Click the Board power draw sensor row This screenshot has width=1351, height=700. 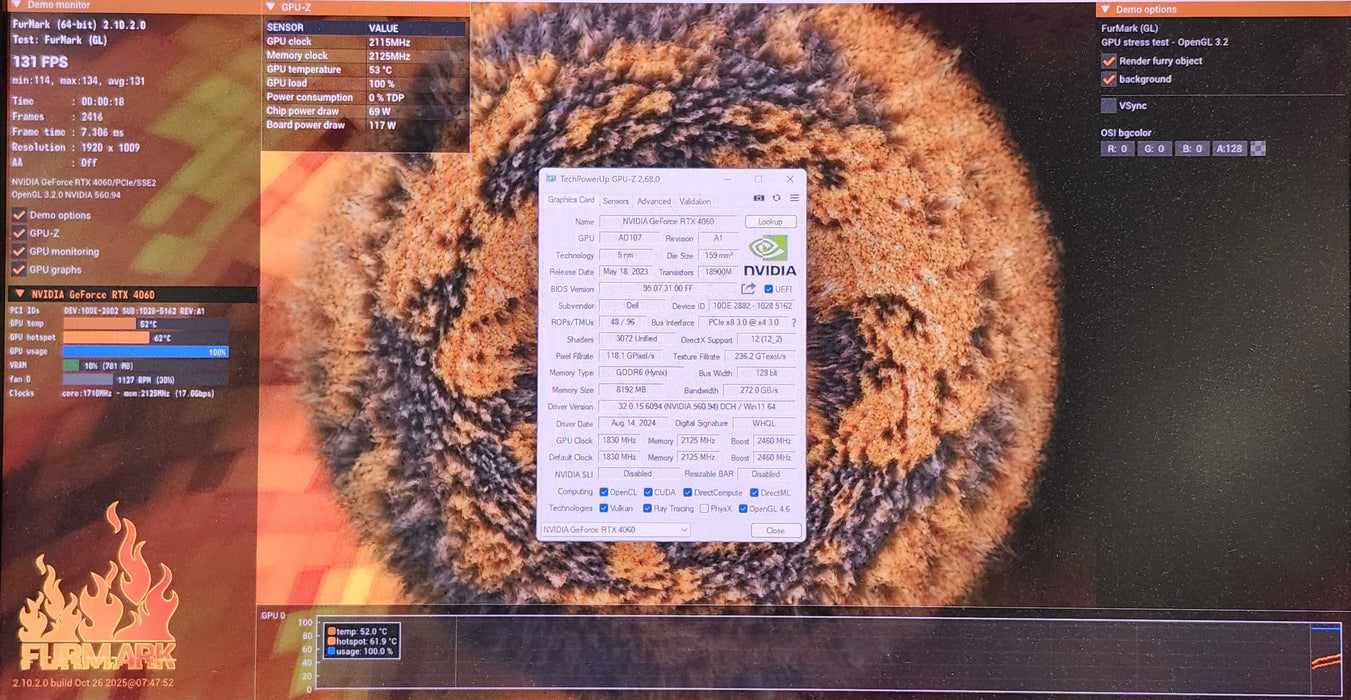point(365,125)
